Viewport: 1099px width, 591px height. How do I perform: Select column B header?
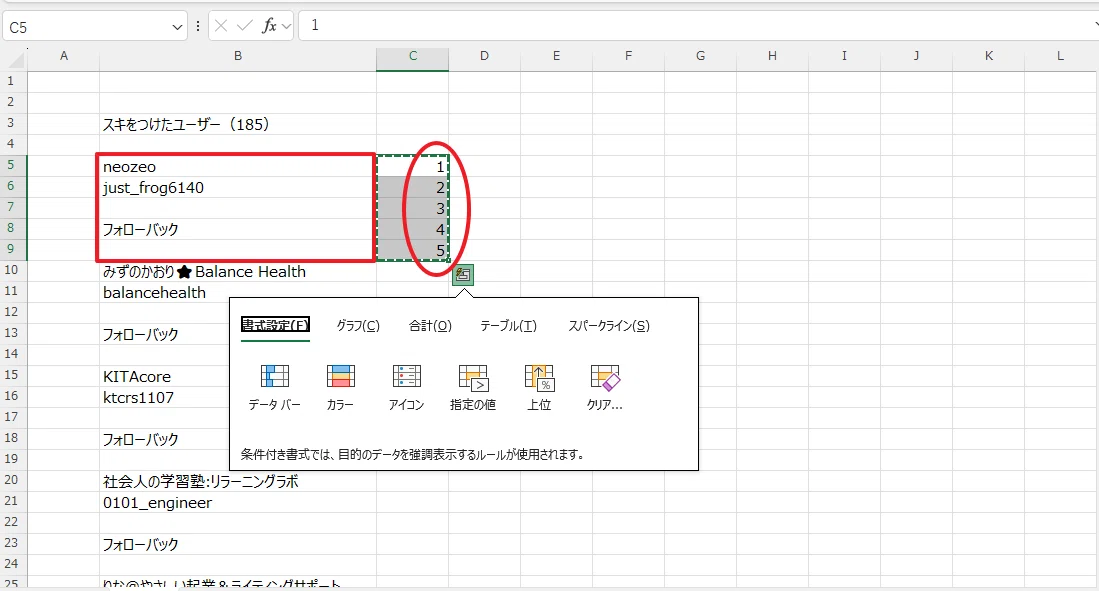pos(238,56)
